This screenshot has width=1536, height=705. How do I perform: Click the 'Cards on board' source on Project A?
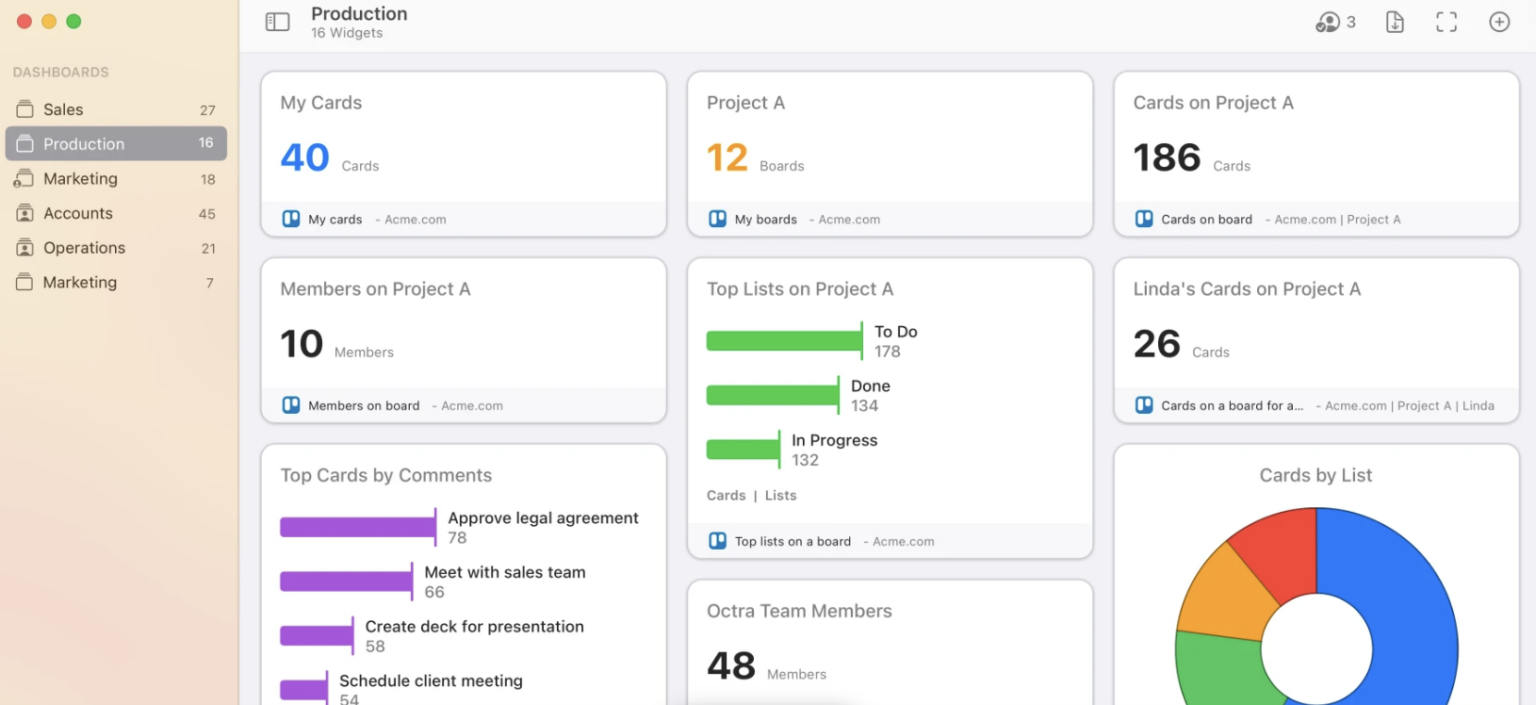coord(1205,218)
